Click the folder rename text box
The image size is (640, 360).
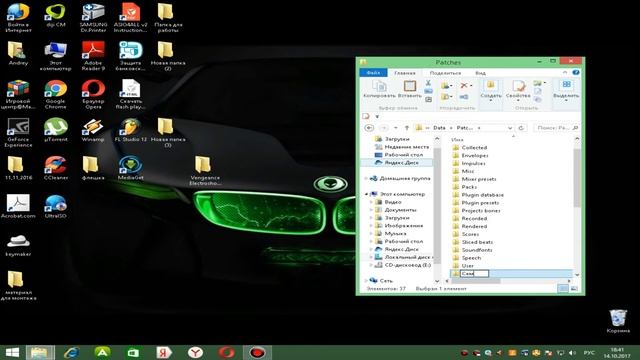click(x=474, y=273)
